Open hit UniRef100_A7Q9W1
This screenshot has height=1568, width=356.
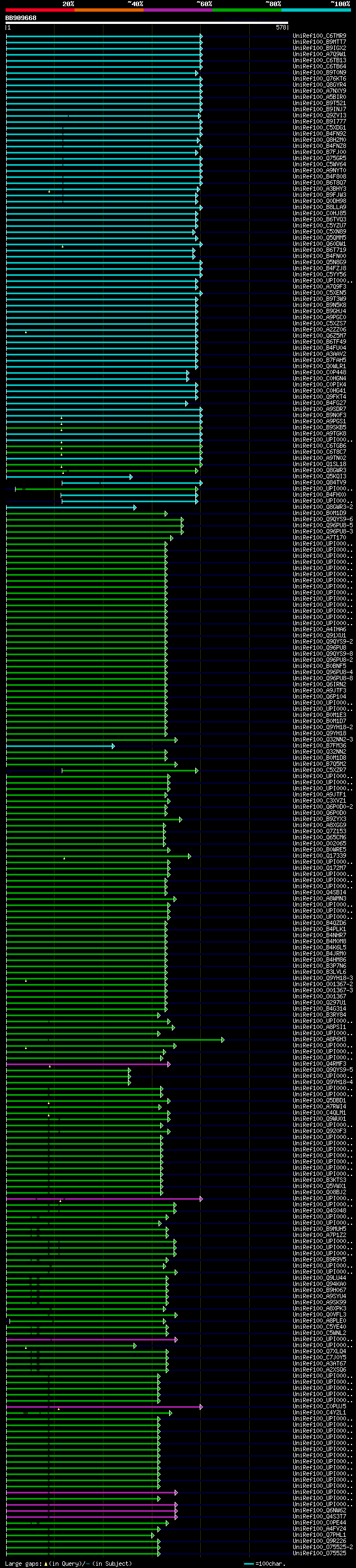[319, 54]
